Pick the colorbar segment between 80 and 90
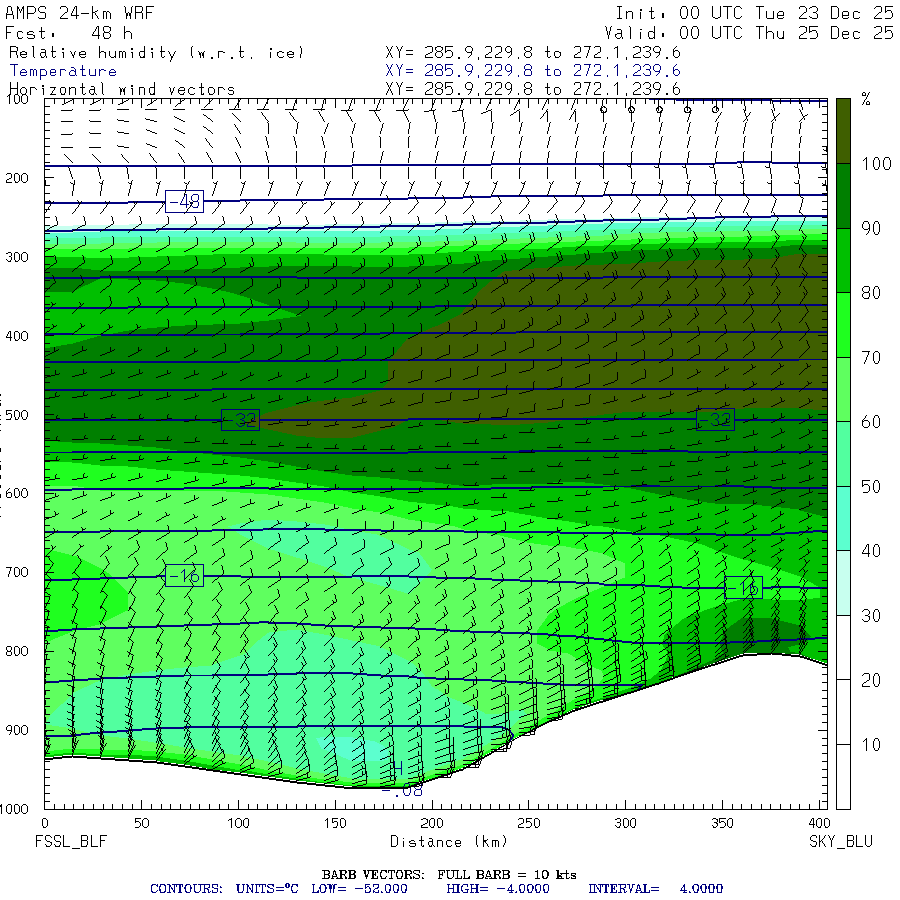This screenshot has width=900, height=900. 843,261
